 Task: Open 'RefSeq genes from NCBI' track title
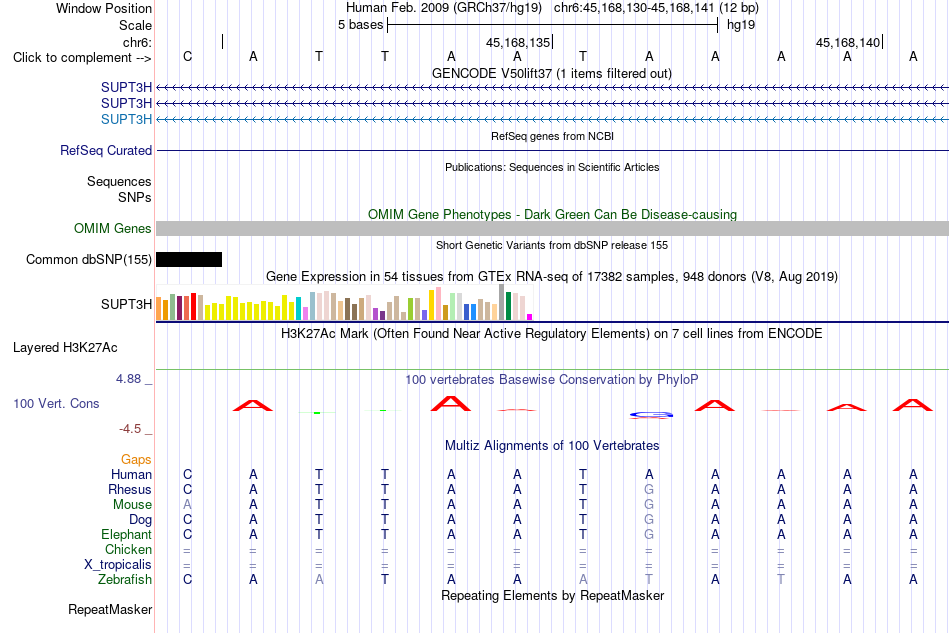point(552,136)
